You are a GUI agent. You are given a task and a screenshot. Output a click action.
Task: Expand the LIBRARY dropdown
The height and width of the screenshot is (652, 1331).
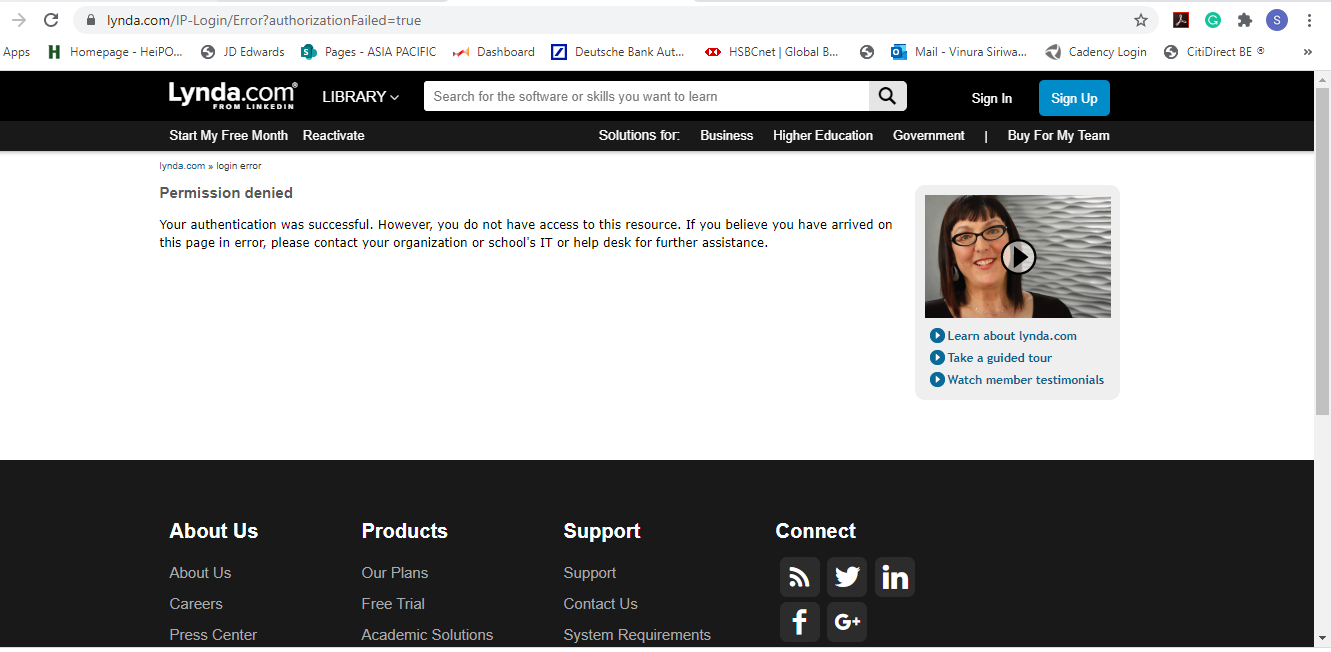pos(360,97)
